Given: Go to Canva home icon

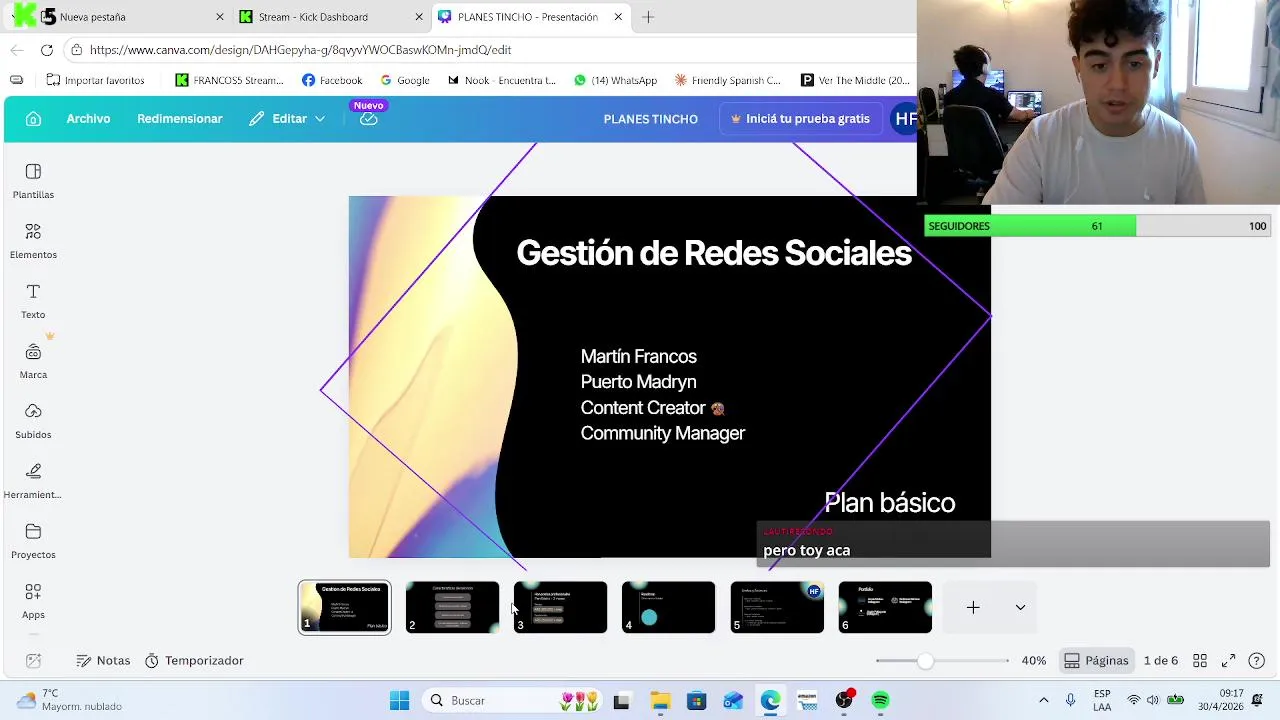Looking at the screenshot, I should click(33, 119).
